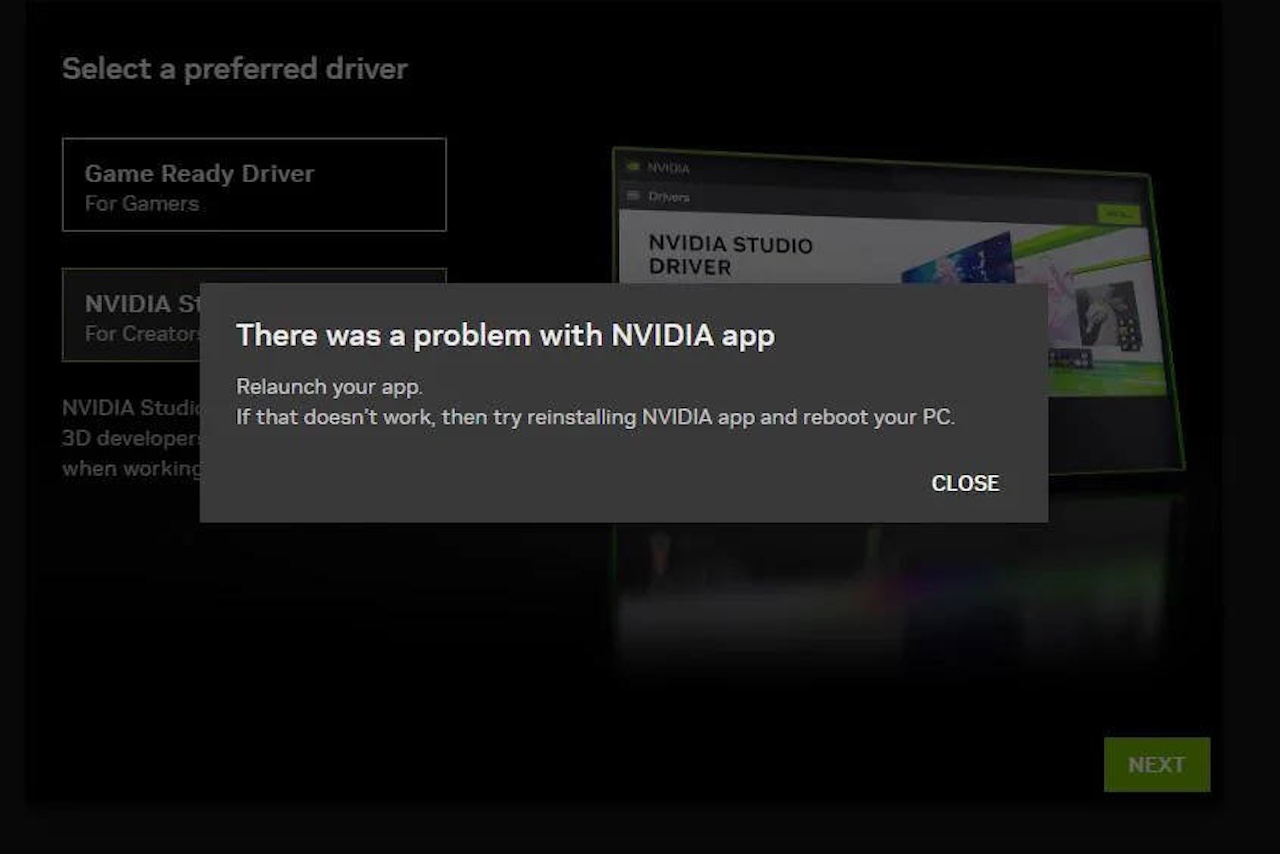Click the Drivers hamburger icon in preview
1280x854 pixels.
pyautogui.click(x=633, y=196)
